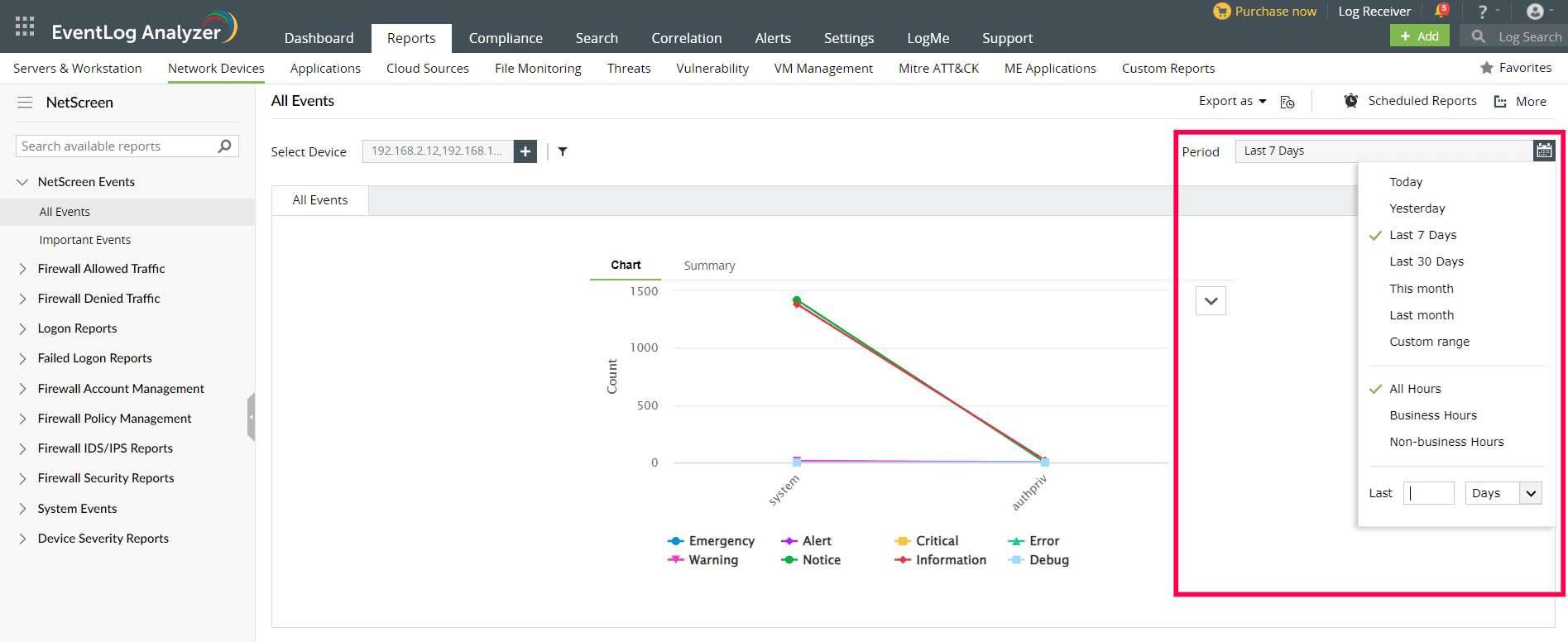The width and height of the screenshot is (1568, 642).
Task: Select Business Hours option
Action: tap(1433, 415)
